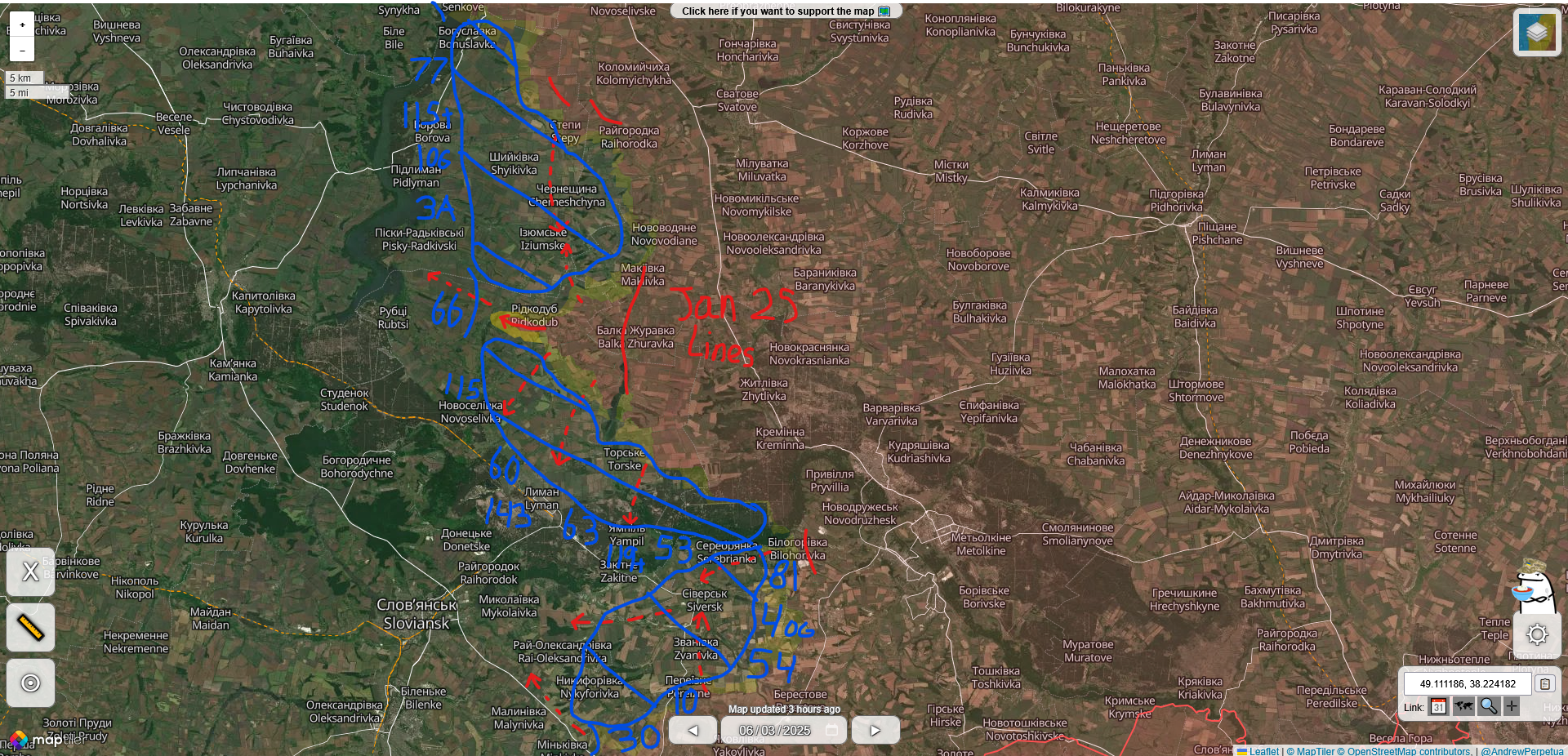Screen dimensions: 1568x756
Task: Click the coordinates field 49.111186, 38.224182
Action: [x=1468, y=683]
